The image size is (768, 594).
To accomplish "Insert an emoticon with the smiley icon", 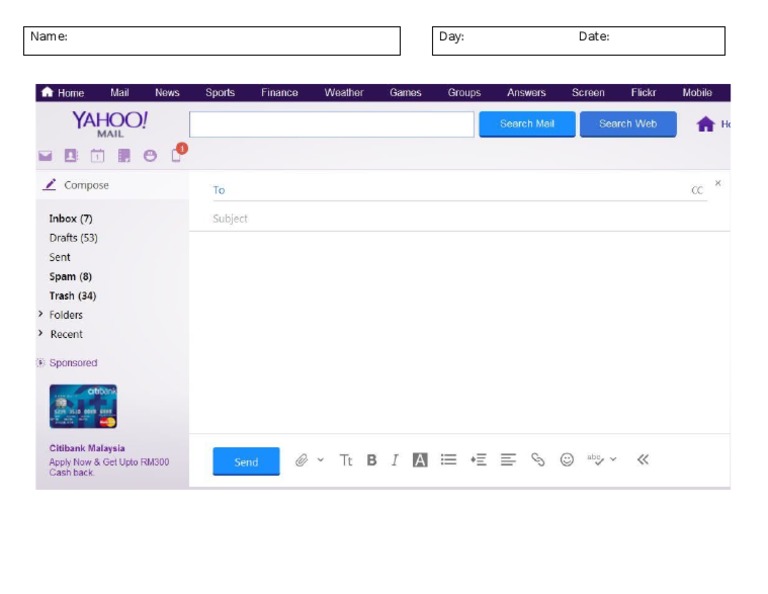I will [x=567, y=460].
